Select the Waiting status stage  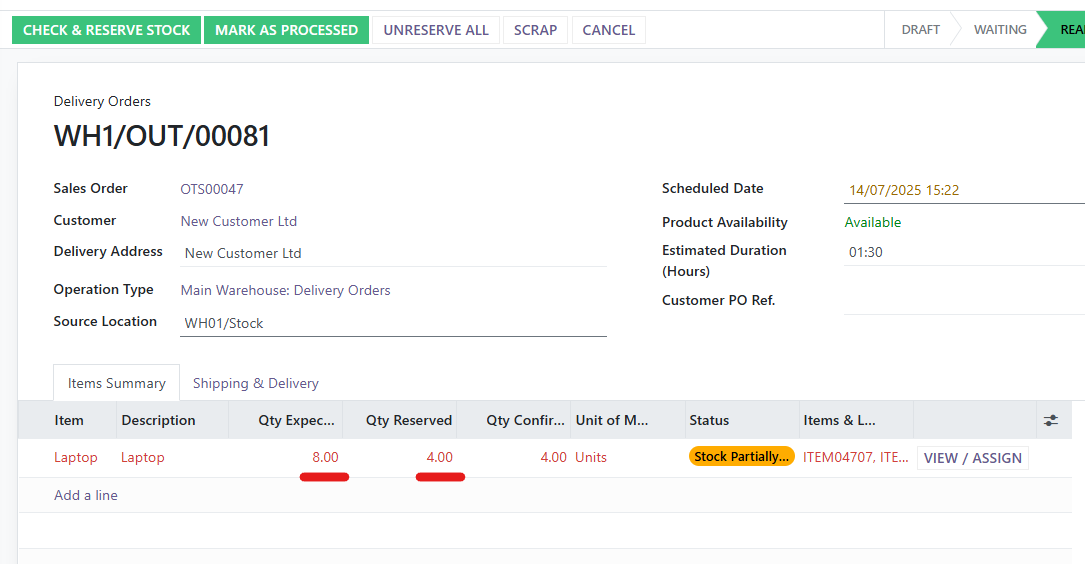click(x=1000, y=30)
